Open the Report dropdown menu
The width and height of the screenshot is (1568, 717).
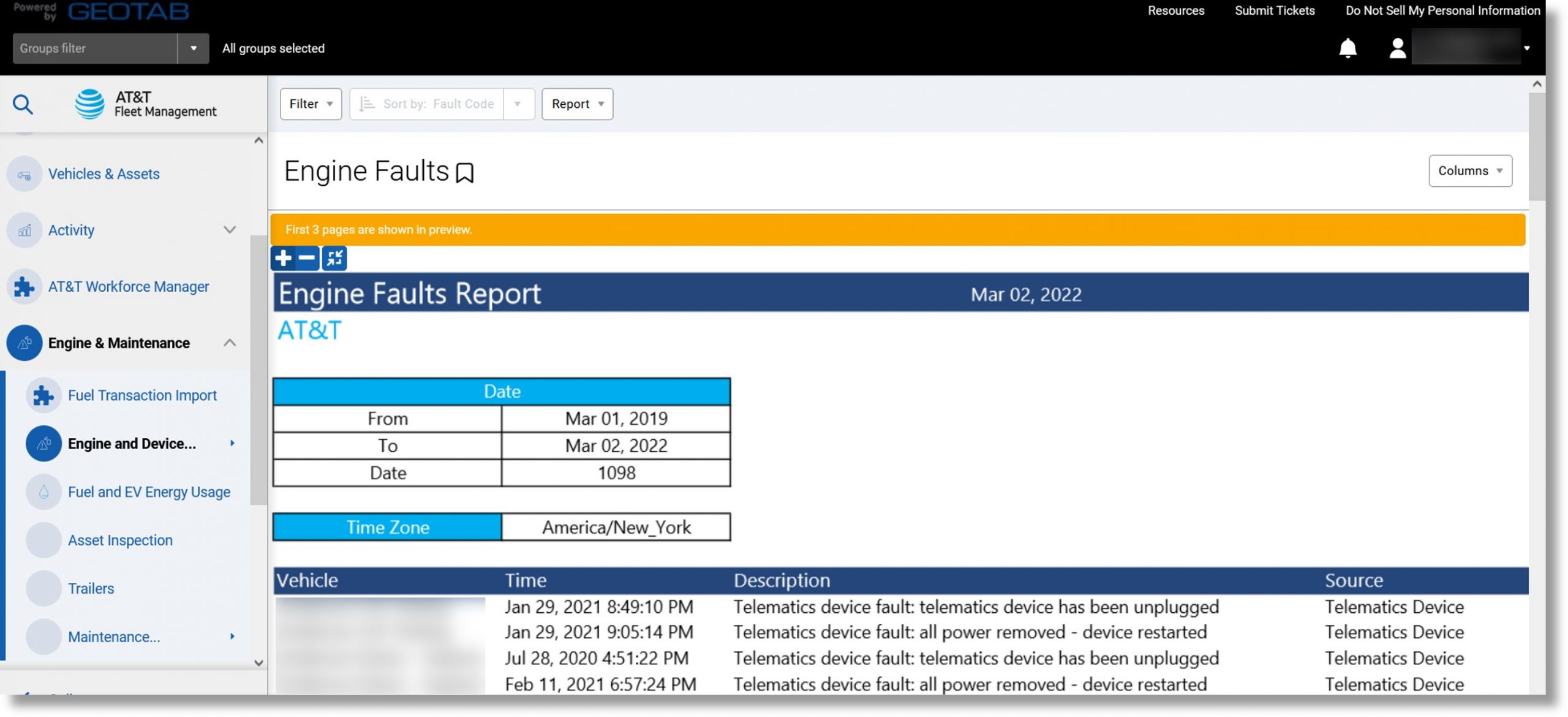[x=577, y=103]
